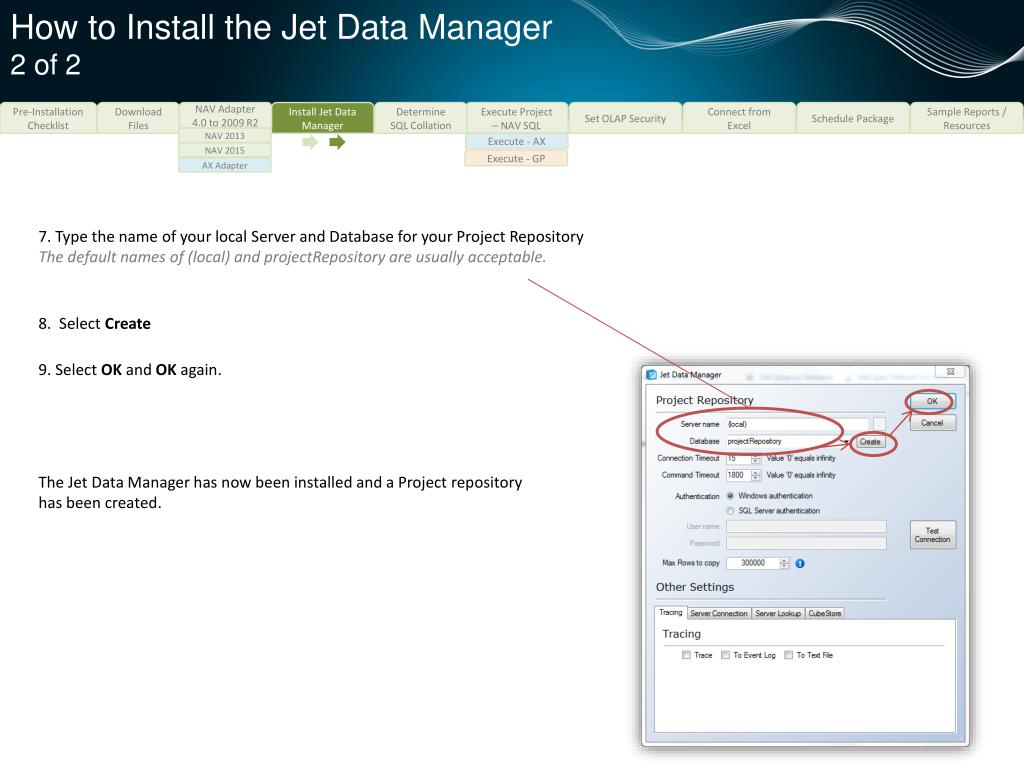Click the Jet Data Manager title bar icon
1024x768 pixels.
coord(651,374)
